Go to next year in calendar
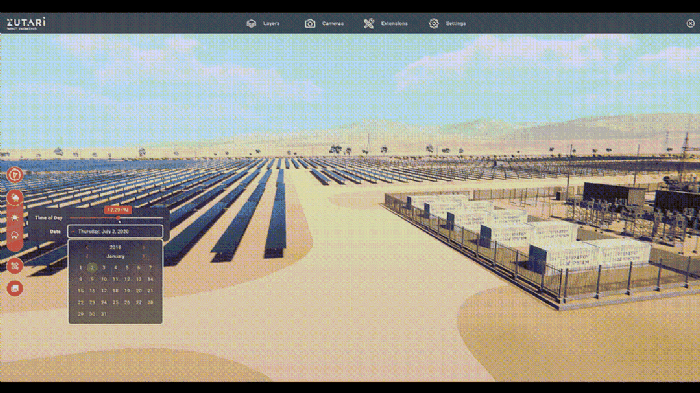The image size is (700, 393). 144,247
